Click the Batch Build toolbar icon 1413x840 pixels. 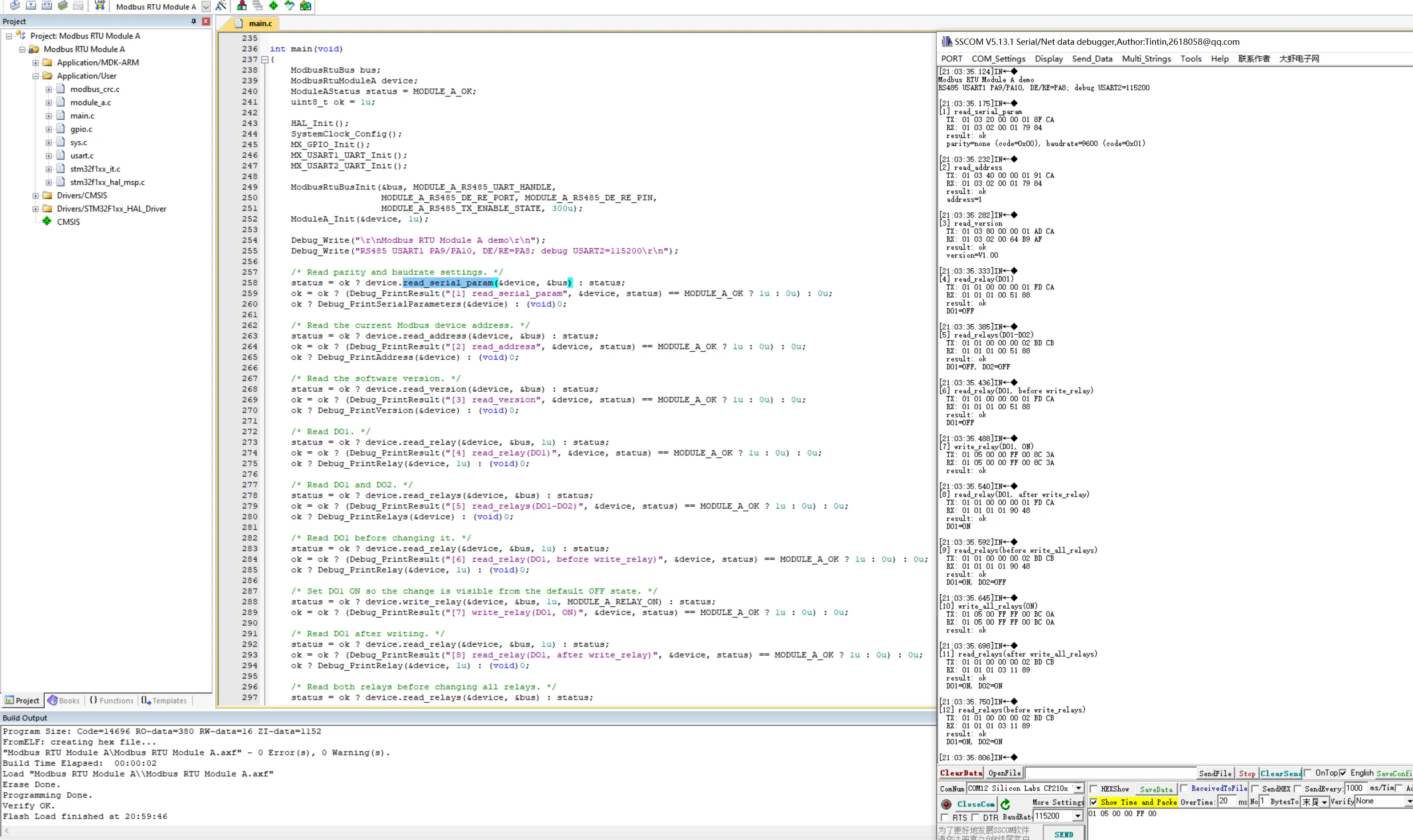62,6
